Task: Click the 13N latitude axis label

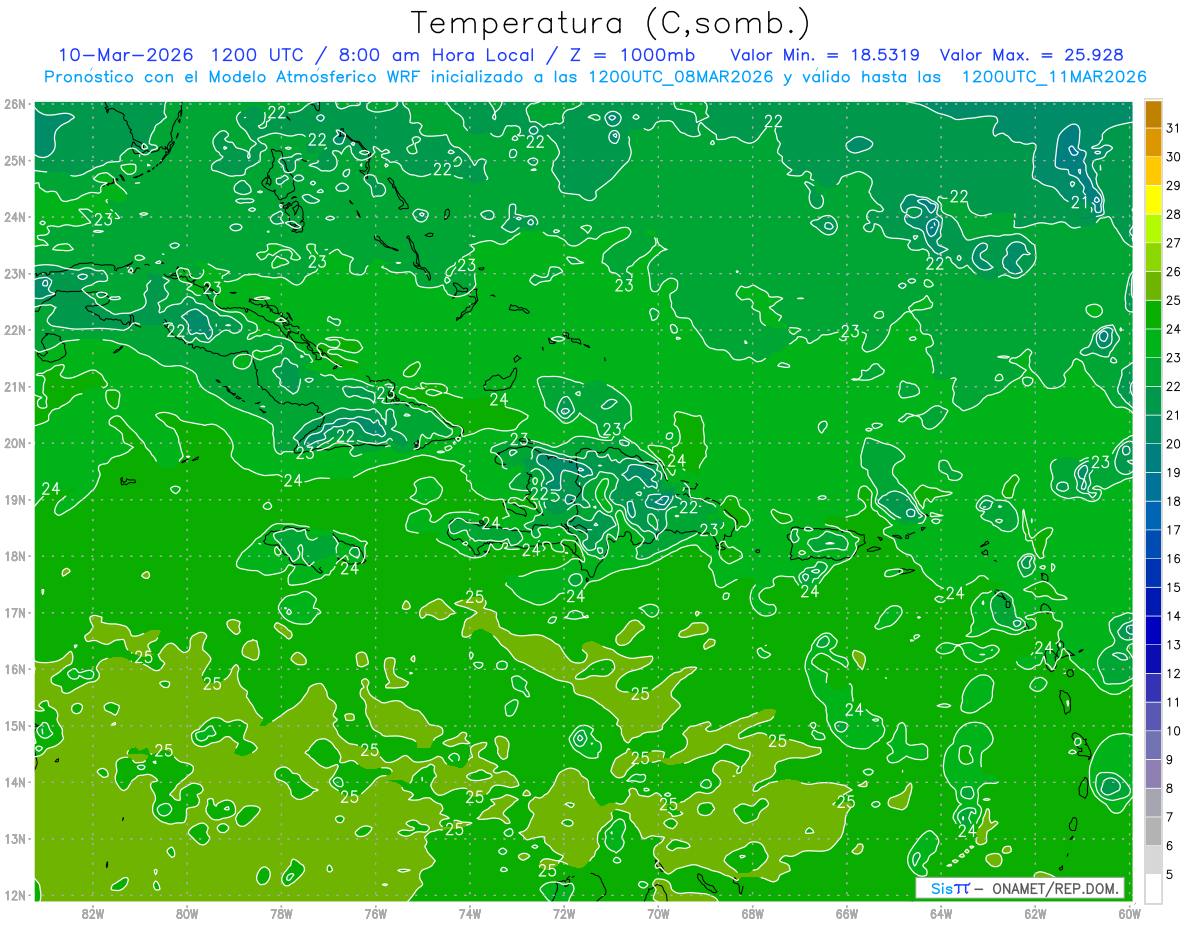Action: (14, 838)
